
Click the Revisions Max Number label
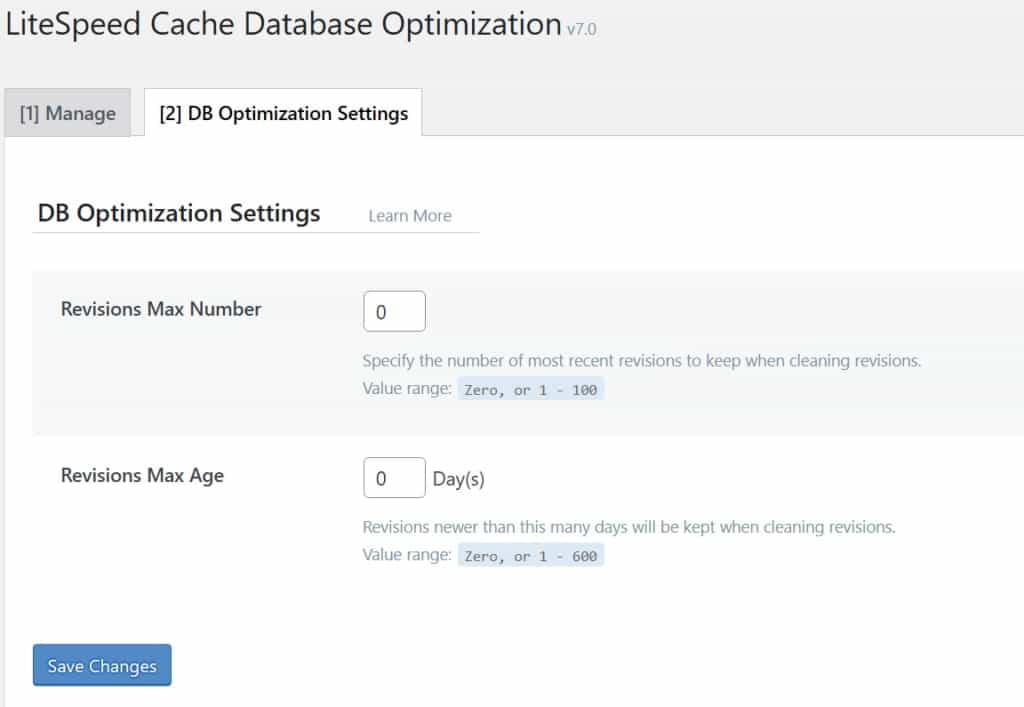point(160,309)
